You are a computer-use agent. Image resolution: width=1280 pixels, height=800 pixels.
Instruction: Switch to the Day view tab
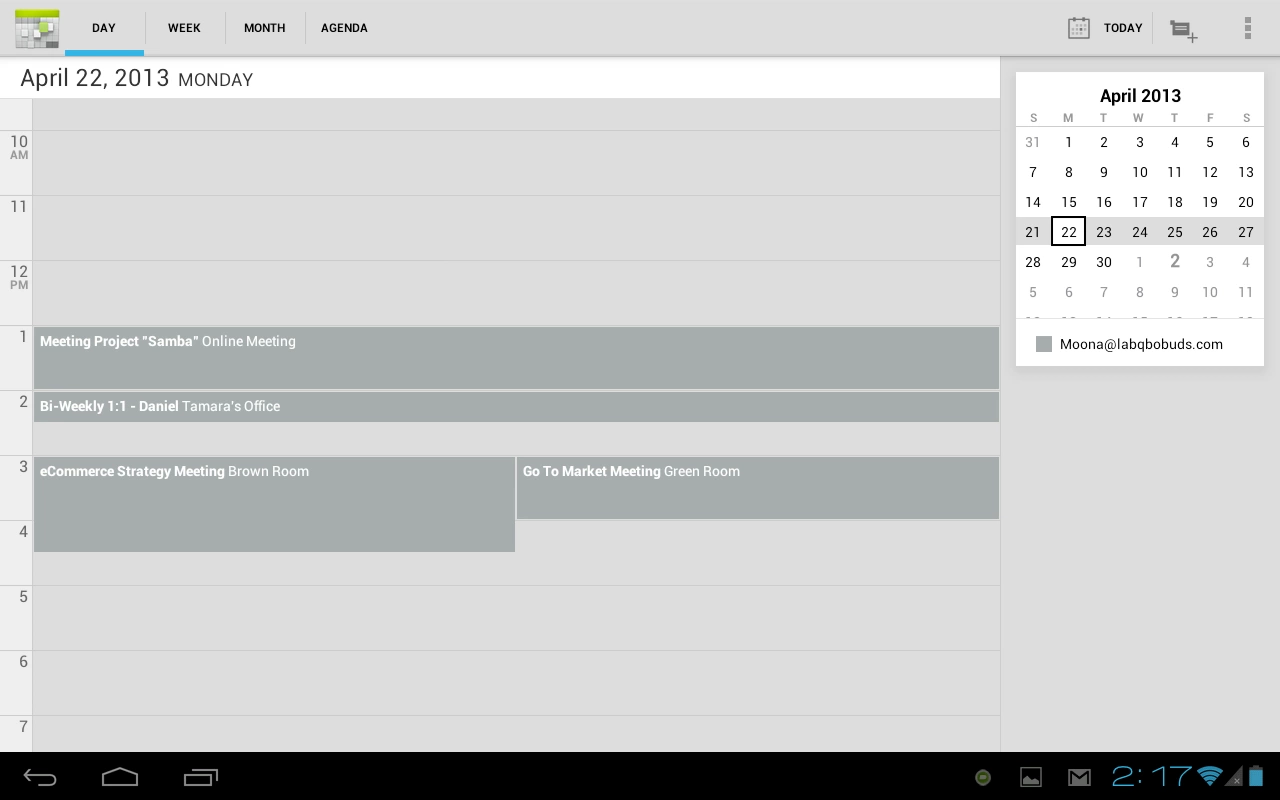[x=104, y=28]
